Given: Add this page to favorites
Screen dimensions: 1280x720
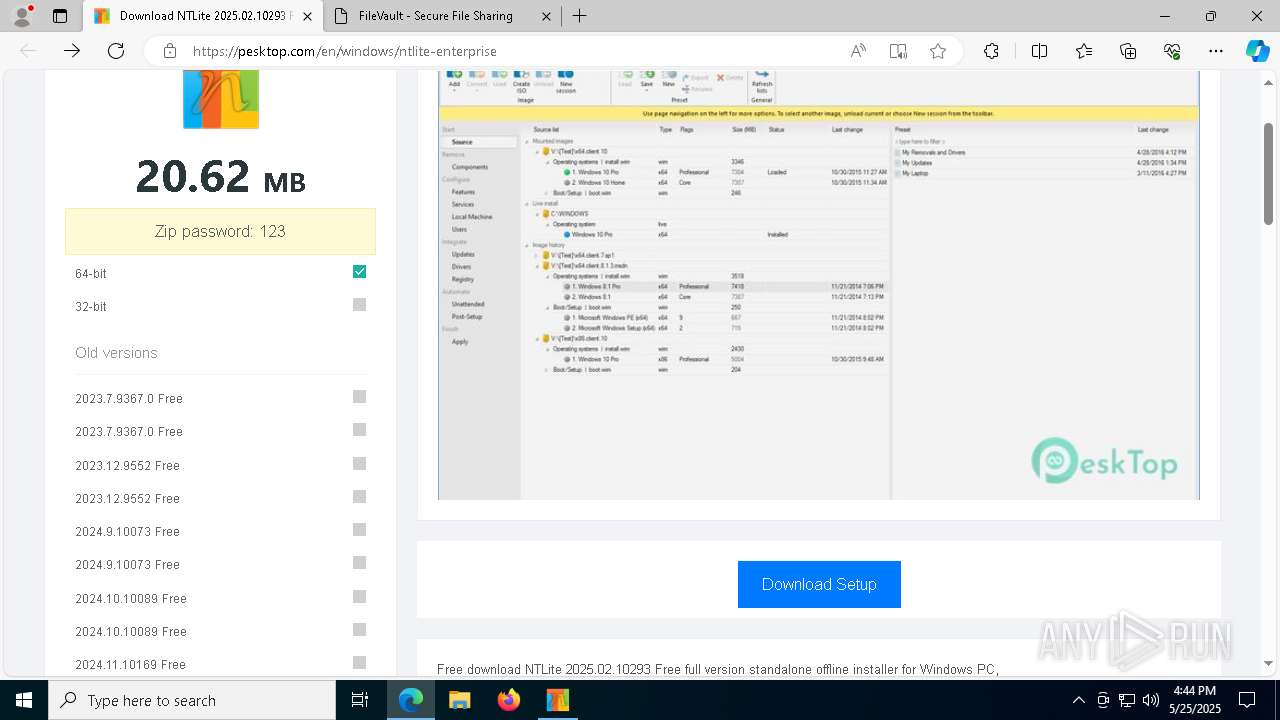Looking at the screenshot, I should click(938, 51).
